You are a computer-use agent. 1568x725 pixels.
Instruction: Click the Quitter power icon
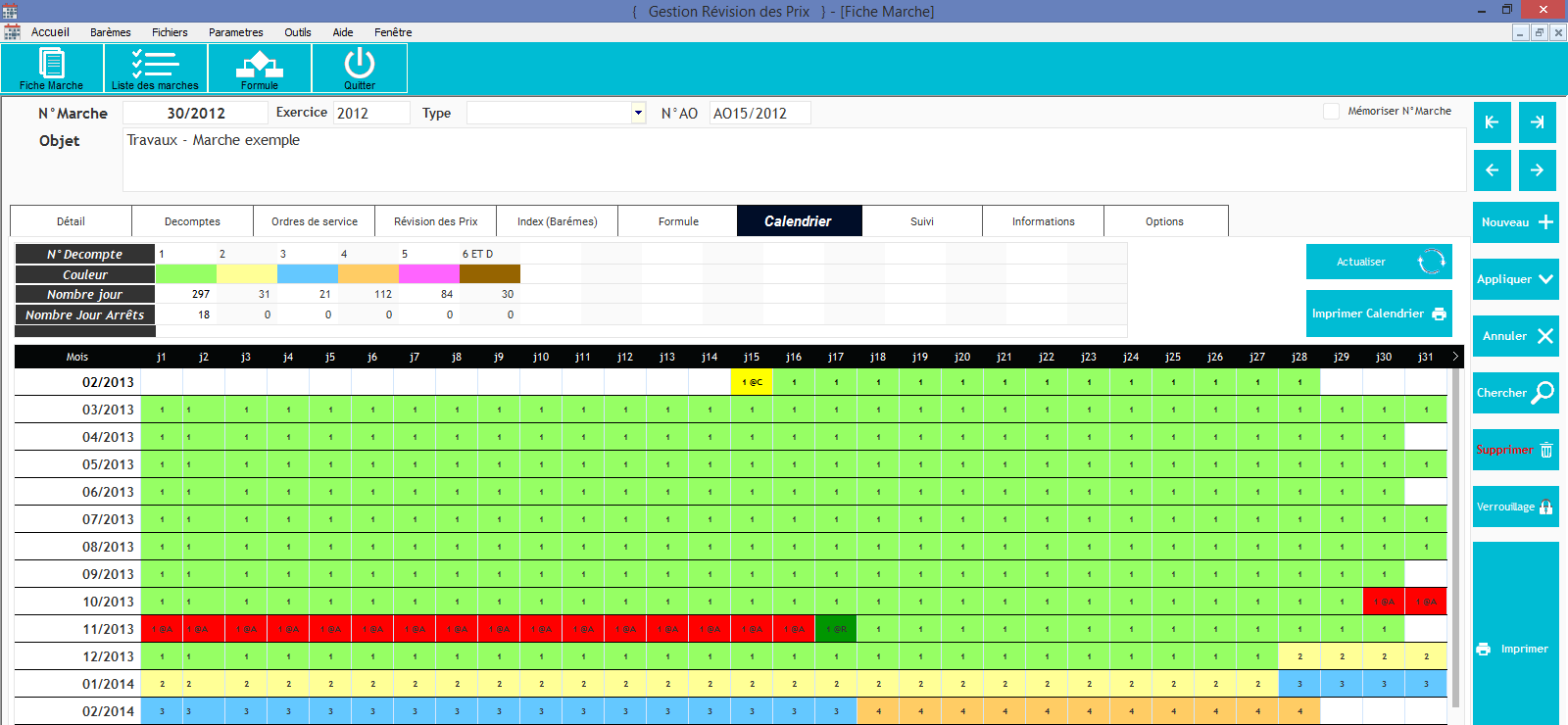360,67
